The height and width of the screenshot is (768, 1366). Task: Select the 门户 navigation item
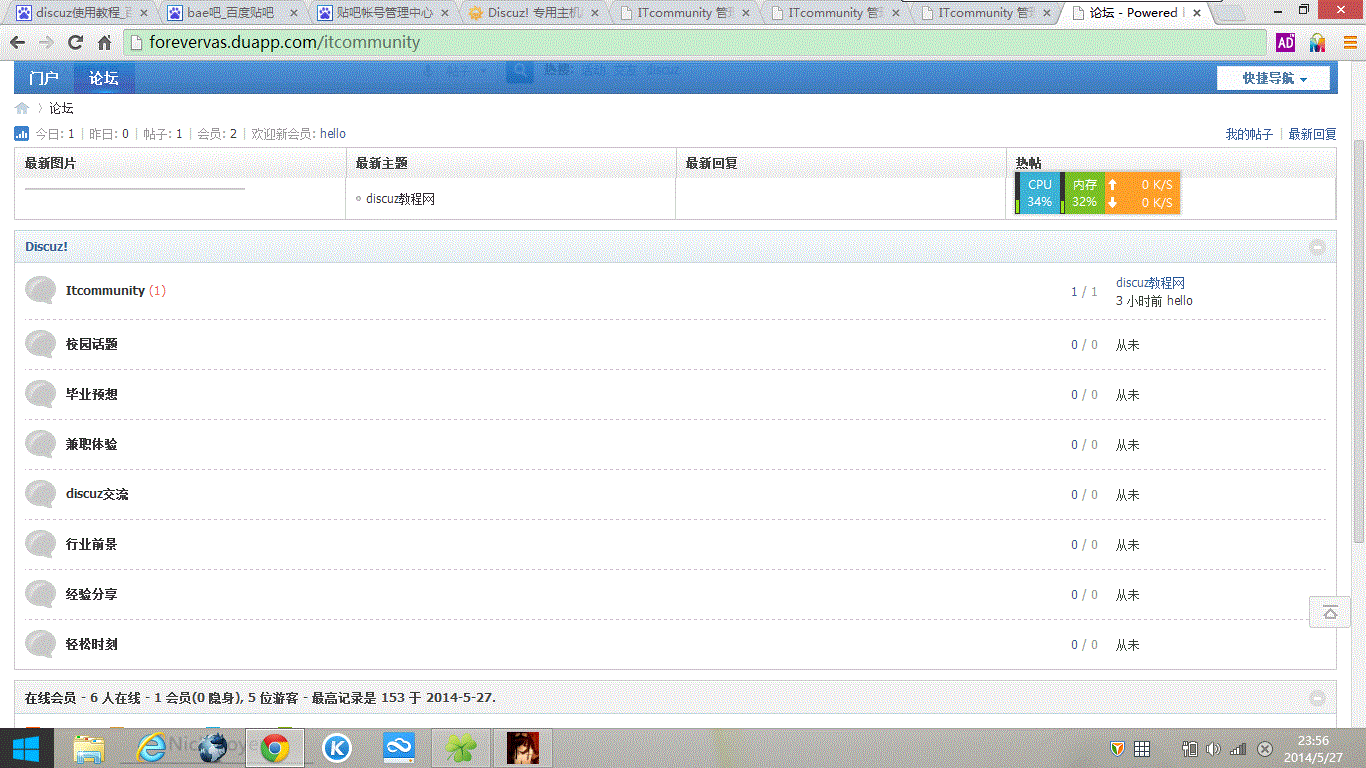[x=44, y=78]
